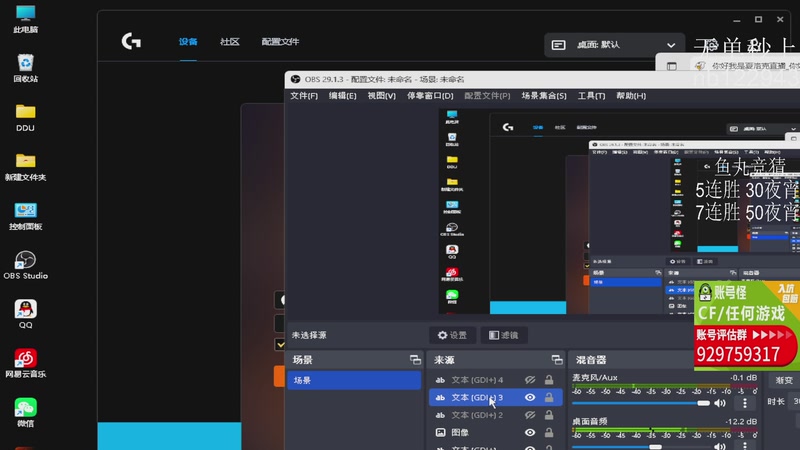Viewport: 800px width, 450px height.
Task: Open the 配置文件(P) menu in OBS
Action: point(487,95)
